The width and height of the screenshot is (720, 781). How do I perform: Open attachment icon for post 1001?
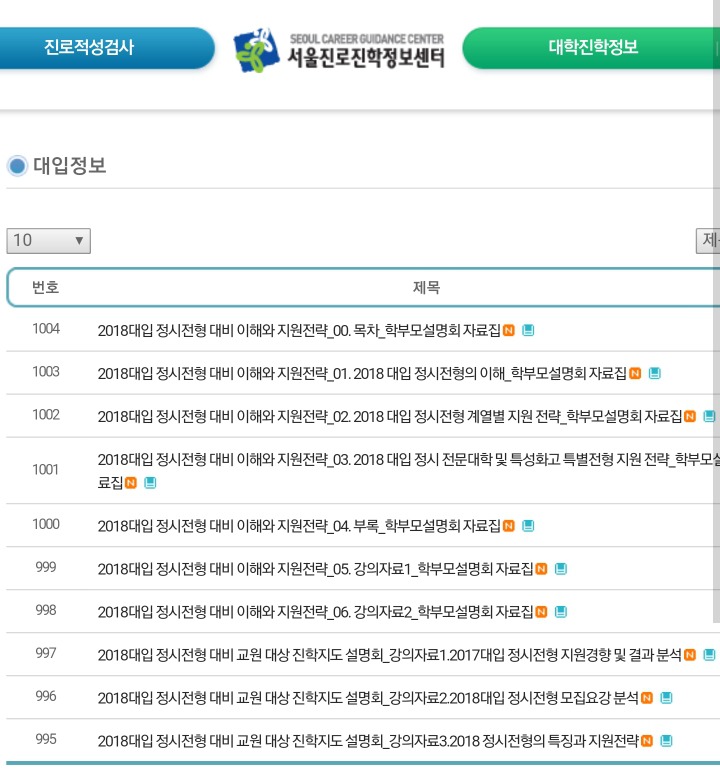tap(150, 483)
